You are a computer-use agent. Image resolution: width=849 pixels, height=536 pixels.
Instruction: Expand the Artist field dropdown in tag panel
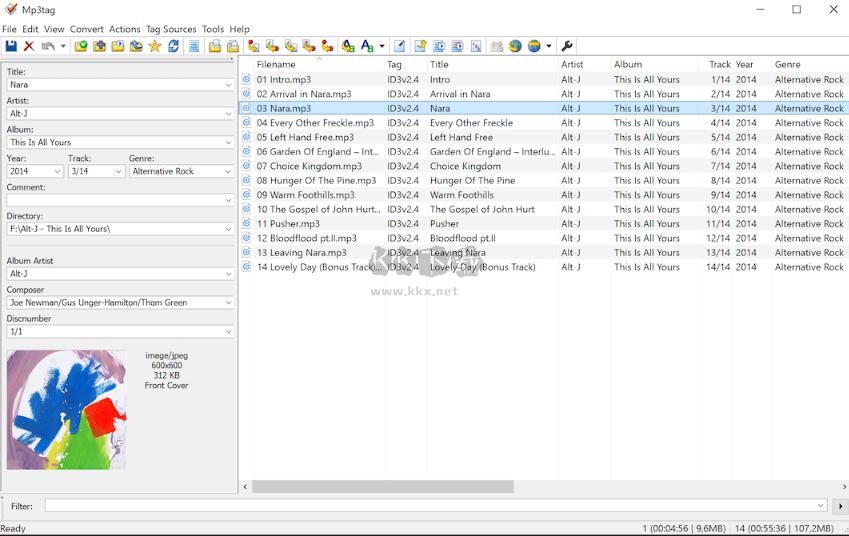pyautogui.click(x=228, y=114)
